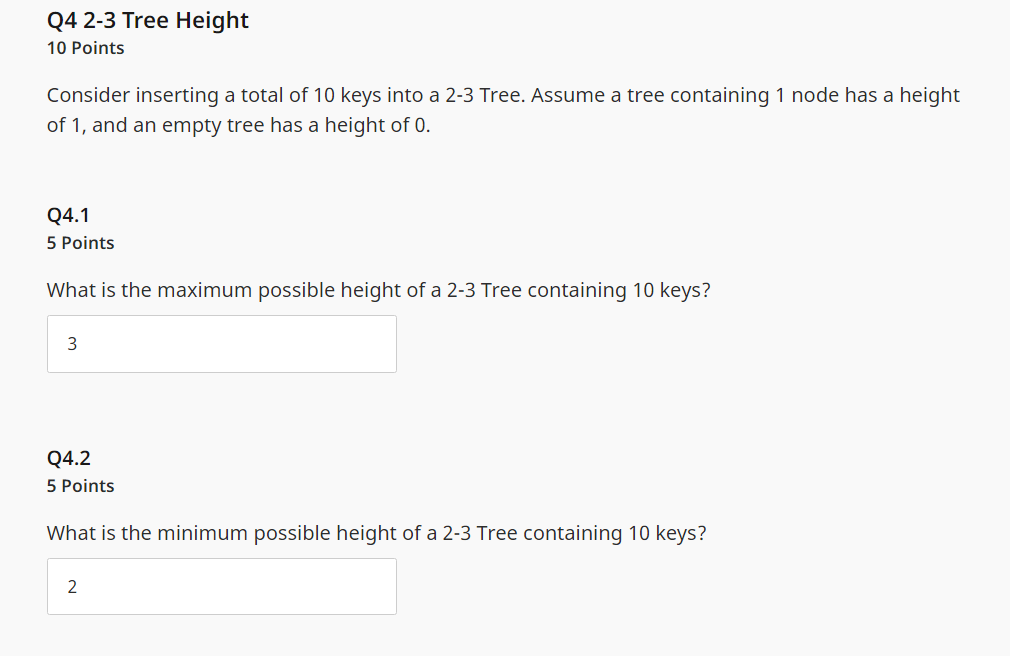
Task: Click the Q4 2-3 Tree Height heading
Action: (147, 19)
